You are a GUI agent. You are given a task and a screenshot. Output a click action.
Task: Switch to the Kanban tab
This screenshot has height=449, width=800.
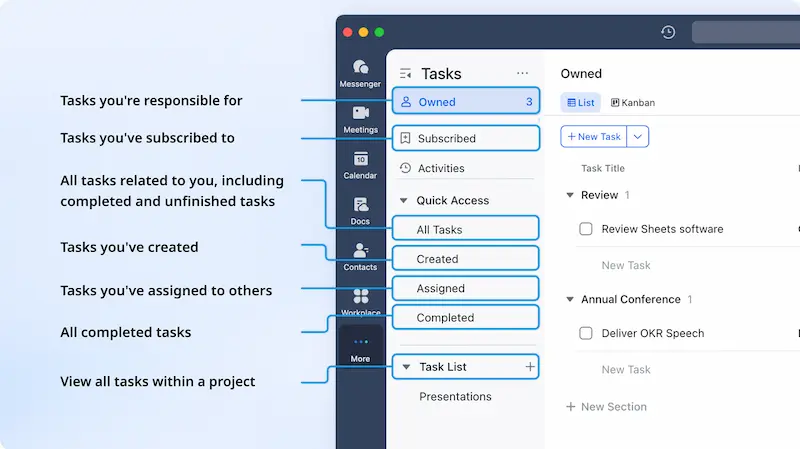pos(633,103)
